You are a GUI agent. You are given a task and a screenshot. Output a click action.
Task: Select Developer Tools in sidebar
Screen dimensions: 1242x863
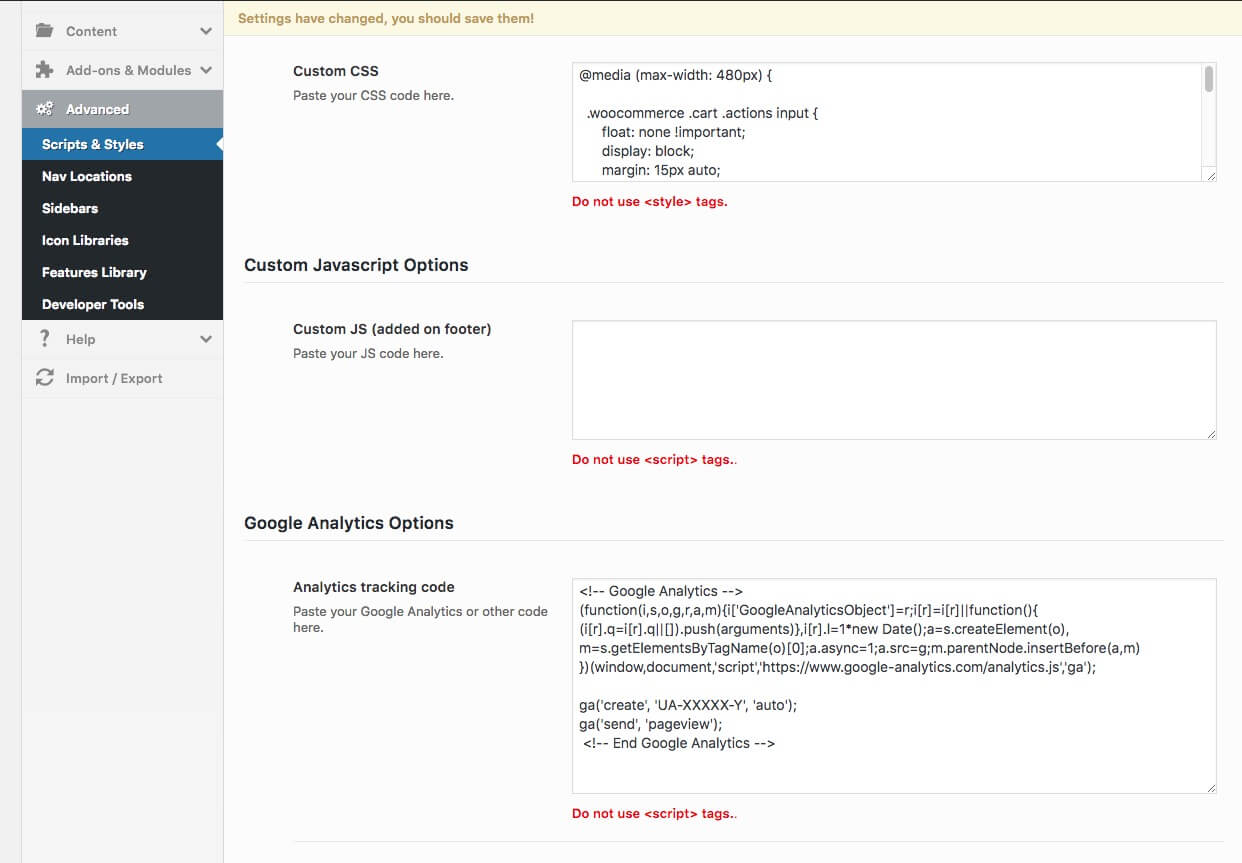coord(93,304)
